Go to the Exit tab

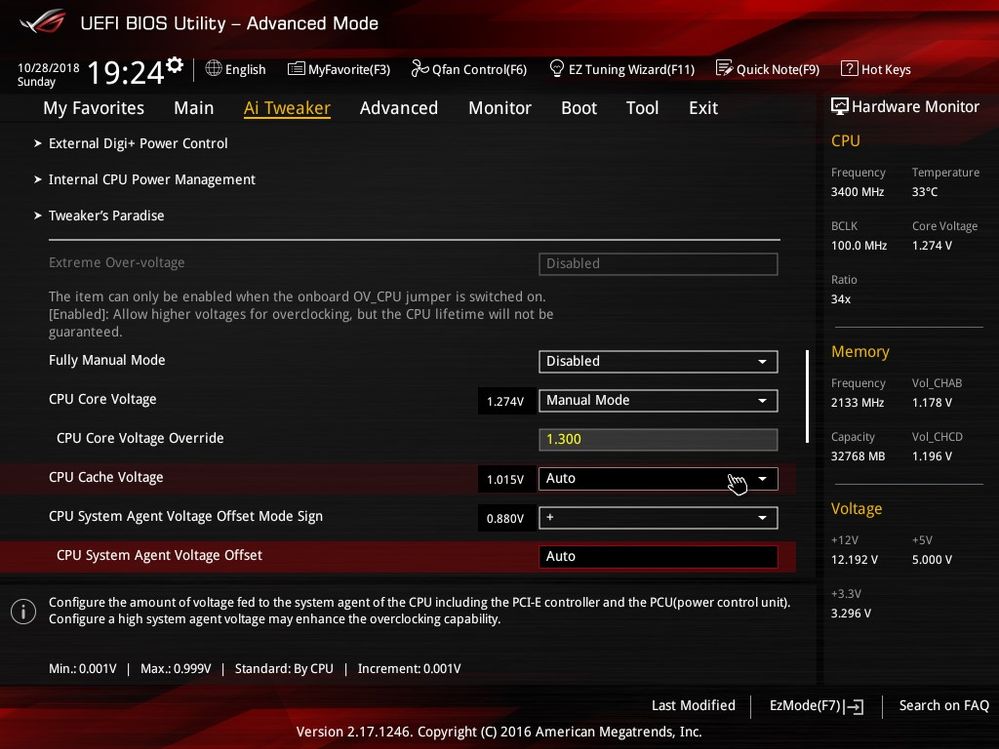tap(703, 108)
